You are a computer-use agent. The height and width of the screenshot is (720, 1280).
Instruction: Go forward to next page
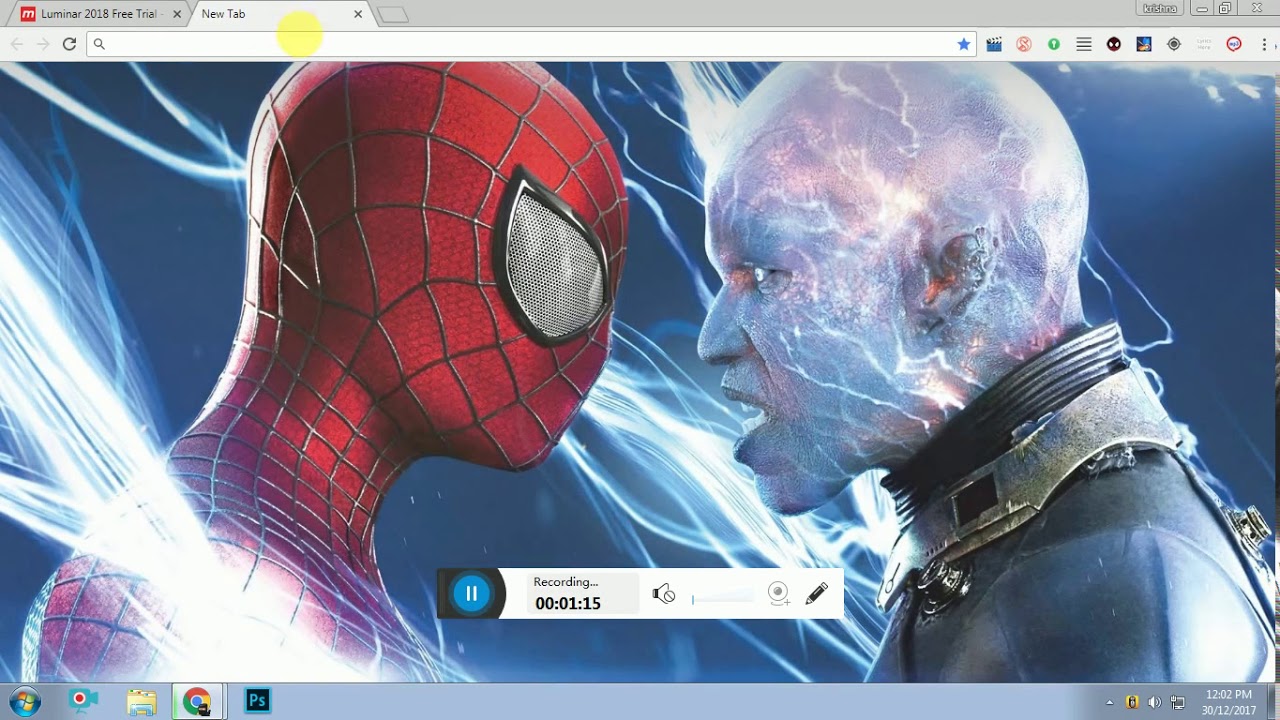43,44
